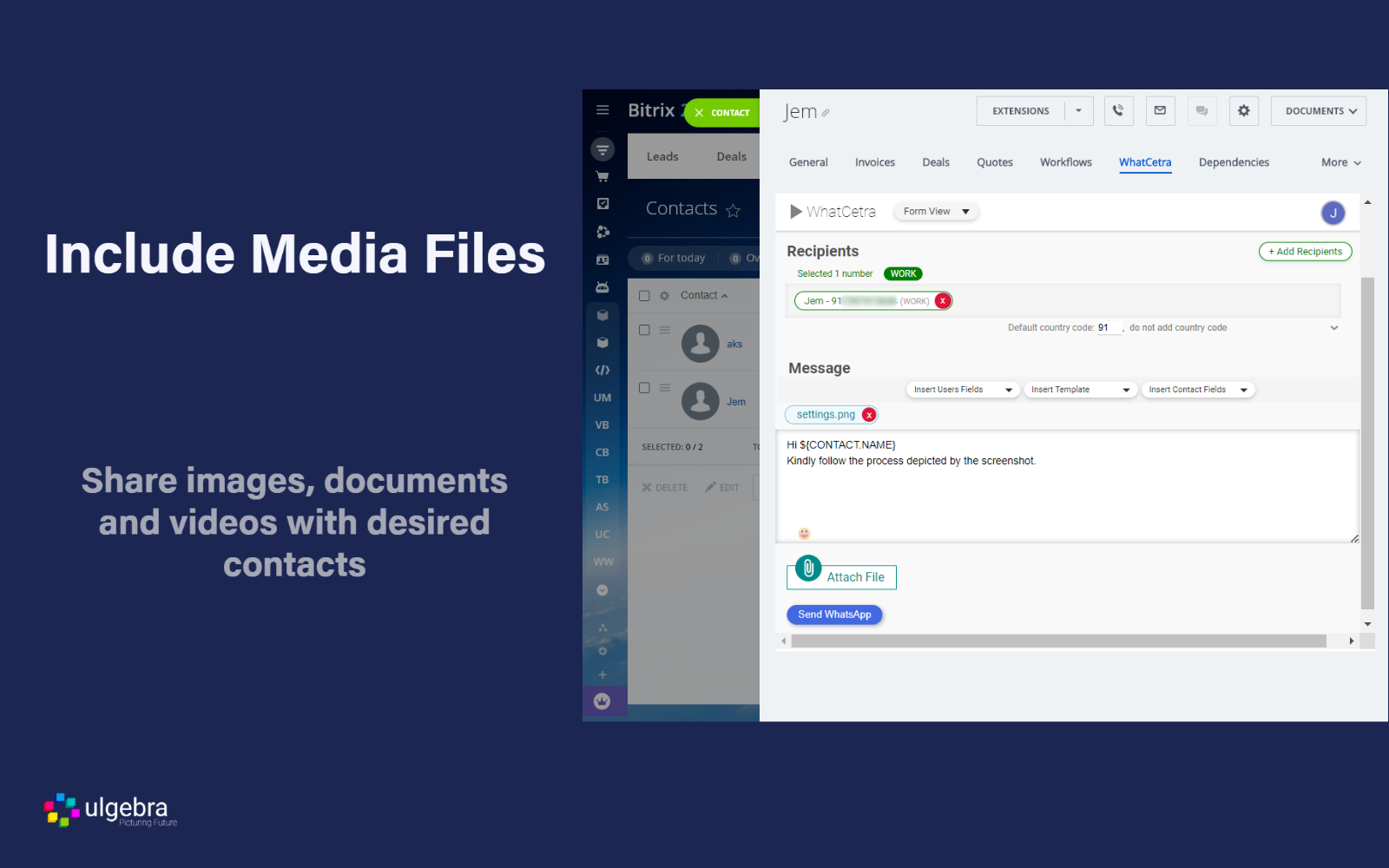The width and height of the screenshot is (1389, 868).
Task: Toggle the select-all contacts checkbox
Action: pos(644,296)
